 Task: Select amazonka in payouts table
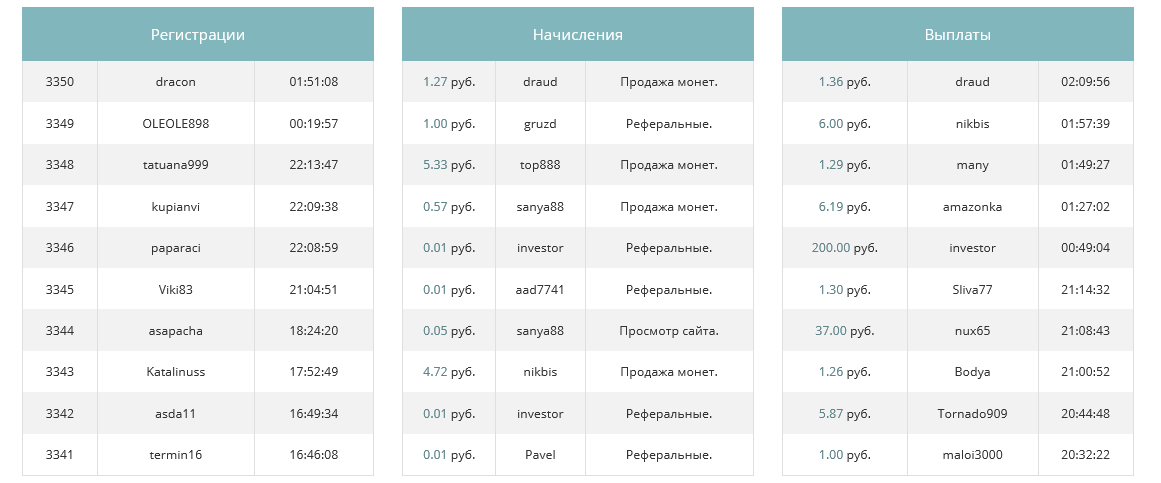point(972,206)
